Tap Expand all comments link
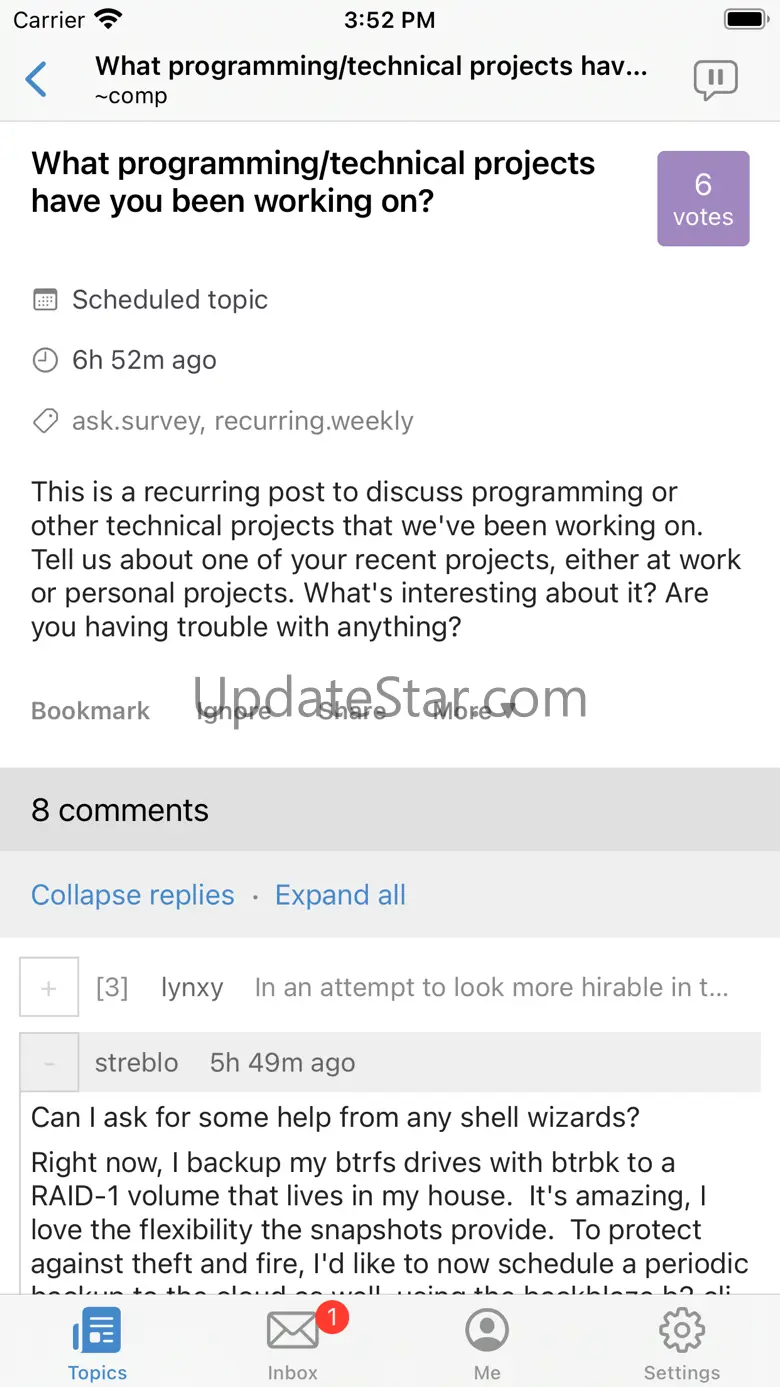Screen dimensions: 780x1387 [340, 895]
